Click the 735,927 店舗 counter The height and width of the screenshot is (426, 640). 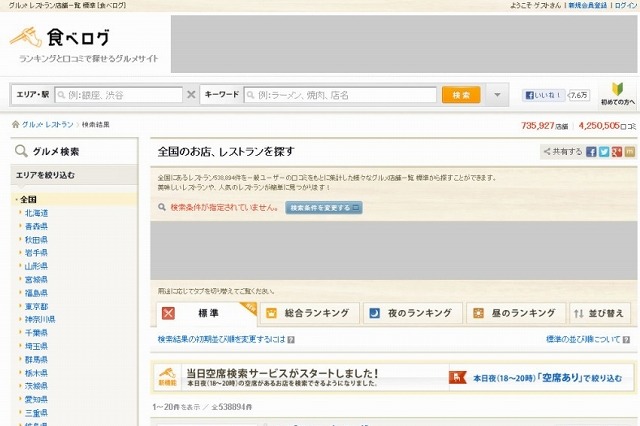click(x=544, y=126)
